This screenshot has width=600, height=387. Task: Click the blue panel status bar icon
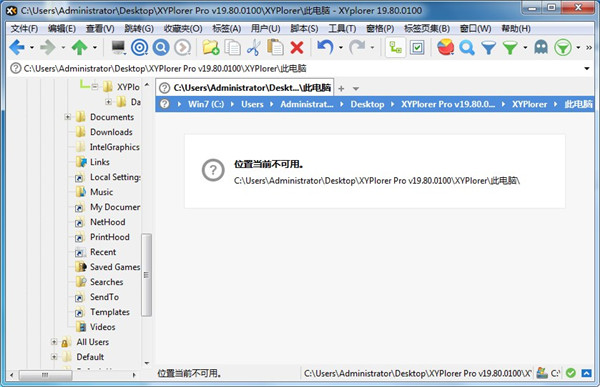[587, 373]
